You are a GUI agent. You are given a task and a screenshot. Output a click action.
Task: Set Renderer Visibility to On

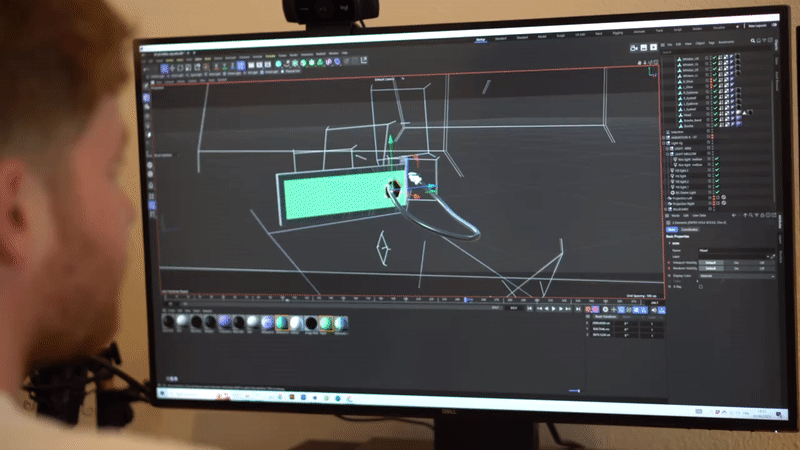pyautogui.click(x=736, y=268)
